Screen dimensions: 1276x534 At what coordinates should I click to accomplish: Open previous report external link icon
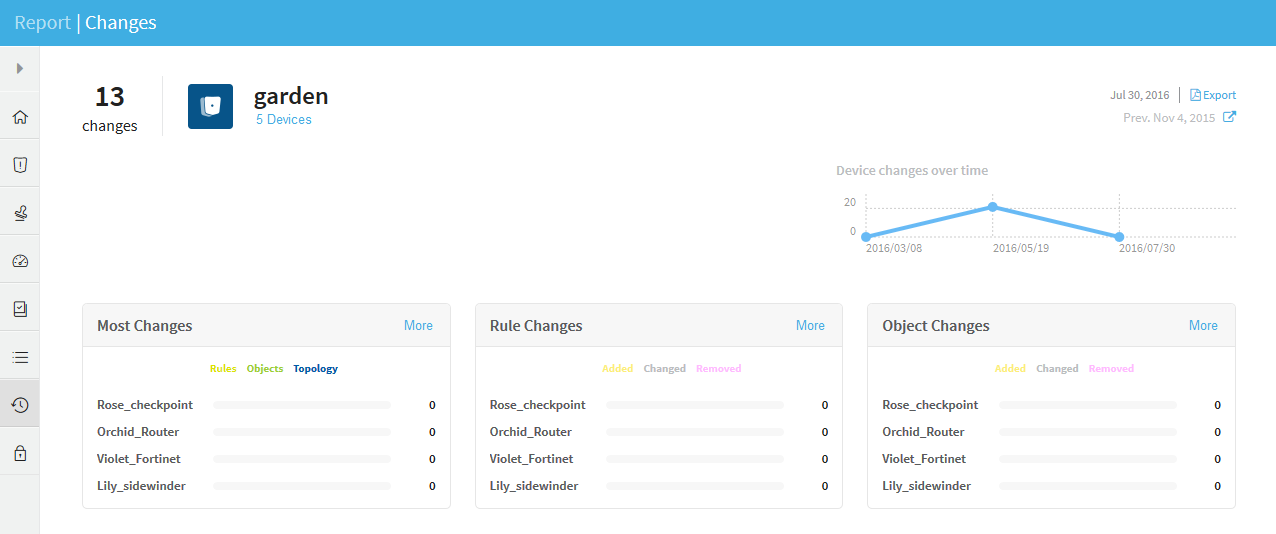(1230, 117)
